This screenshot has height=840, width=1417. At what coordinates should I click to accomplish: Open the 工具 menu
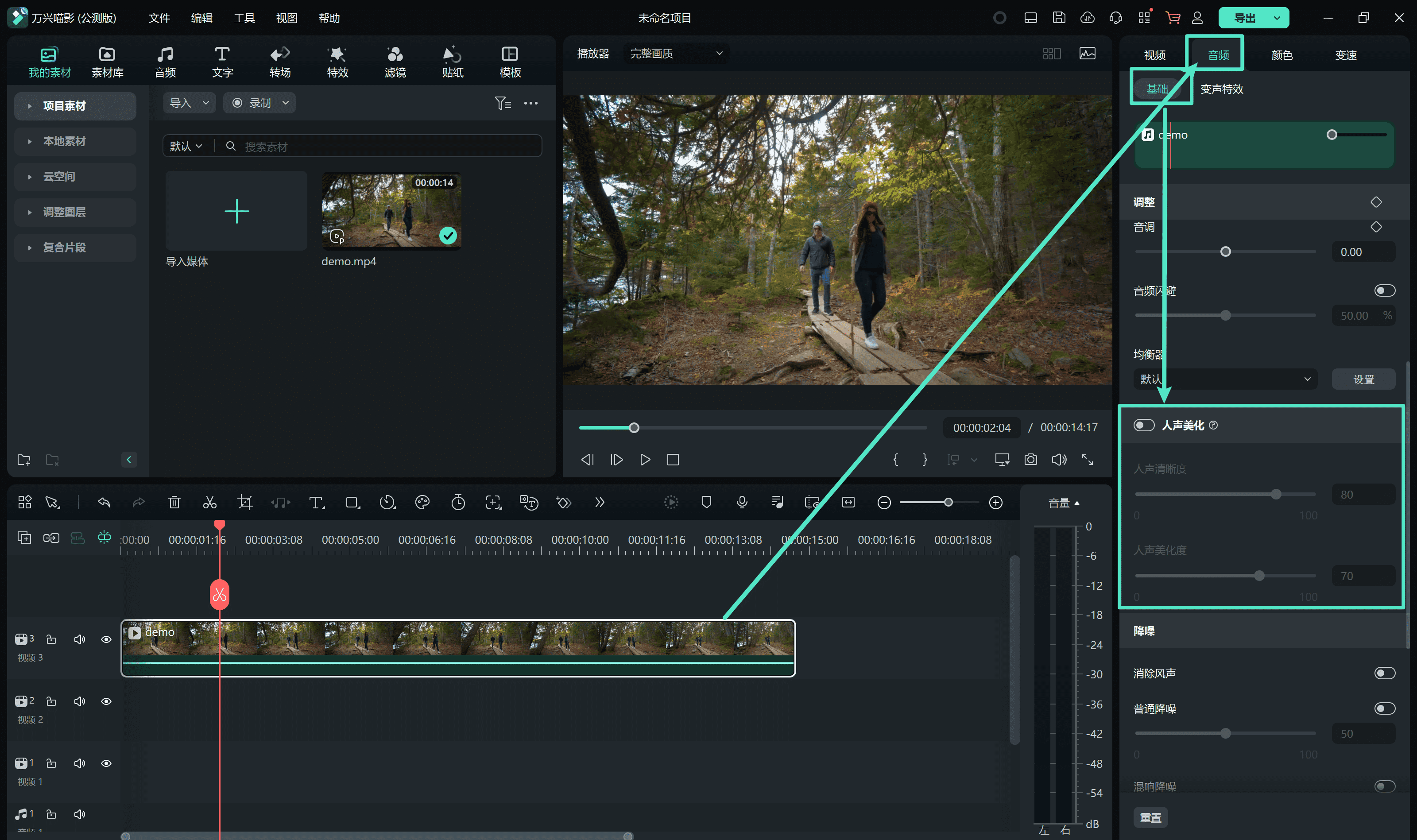[244, 18]
